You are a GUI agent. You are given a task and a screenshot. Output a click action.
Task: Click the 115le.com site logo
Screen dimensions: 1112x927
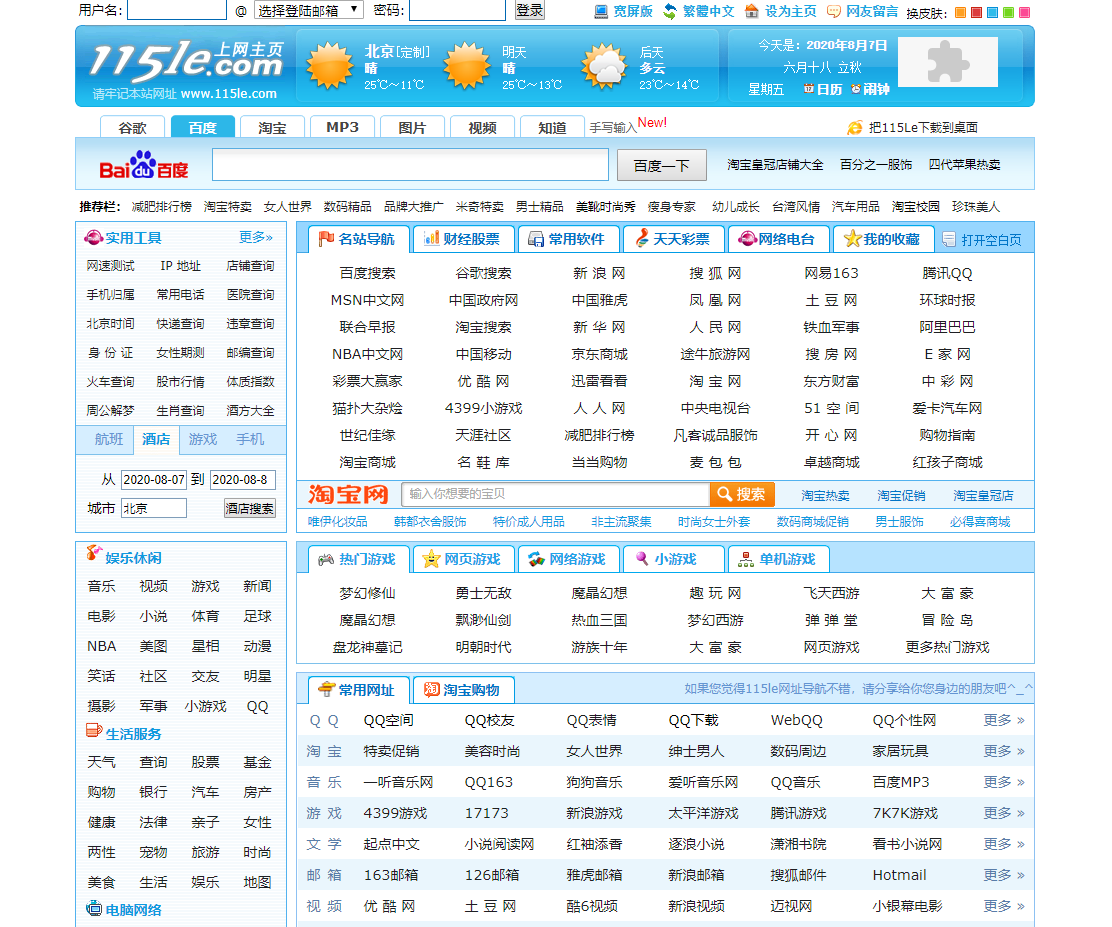click(187, 60)
